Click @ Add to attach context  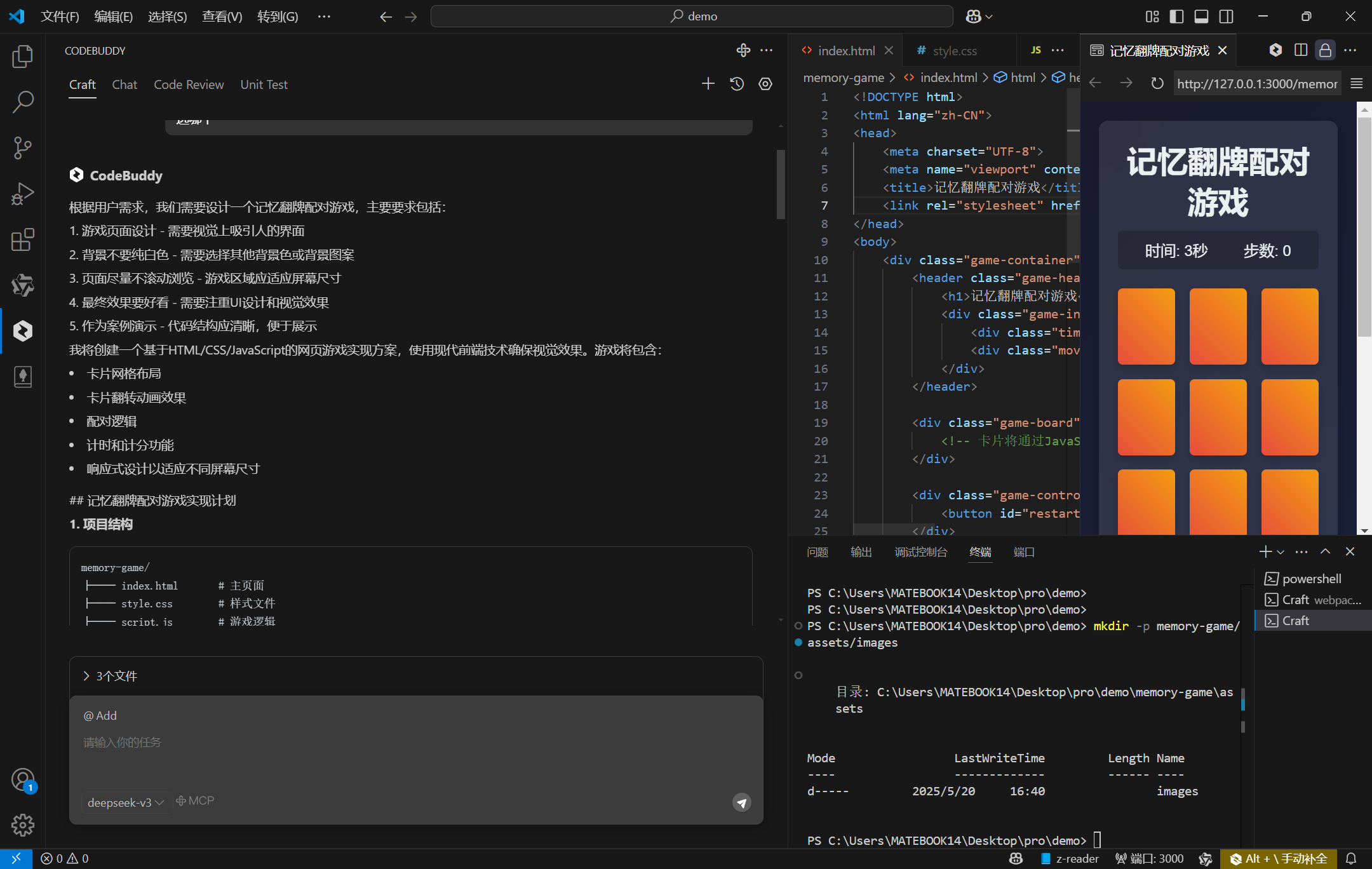(x=100, y=715)
